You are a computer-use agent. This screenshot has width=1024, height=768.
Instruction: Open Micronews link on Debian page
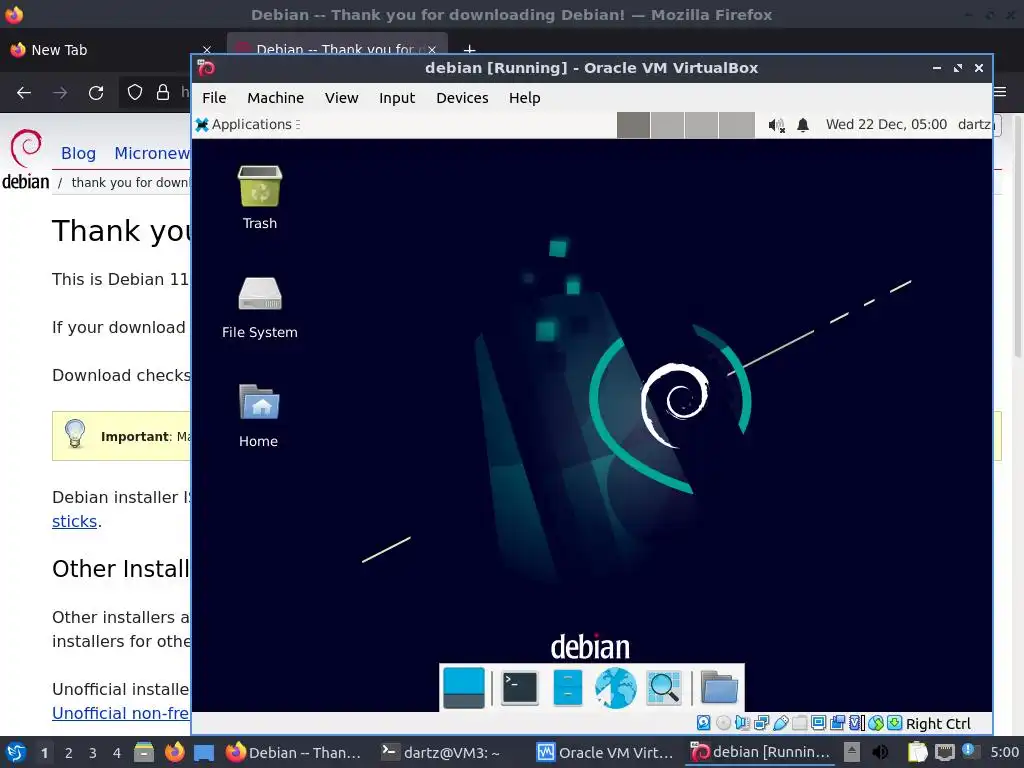click(x=152, y=153)
